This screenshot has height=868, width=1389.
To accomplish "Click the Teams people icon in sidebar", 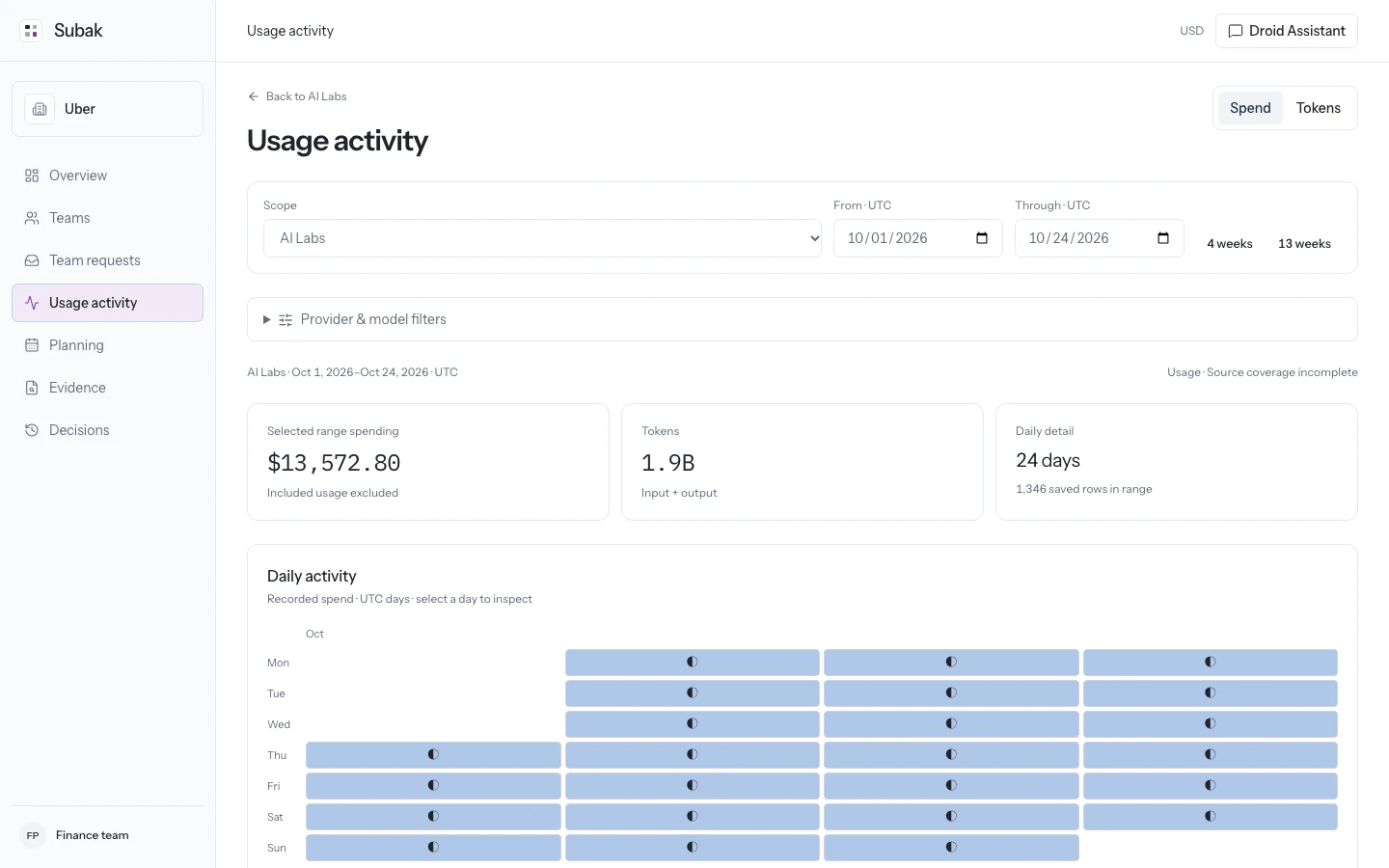I will pyautogui.click(x=32, y=218).
